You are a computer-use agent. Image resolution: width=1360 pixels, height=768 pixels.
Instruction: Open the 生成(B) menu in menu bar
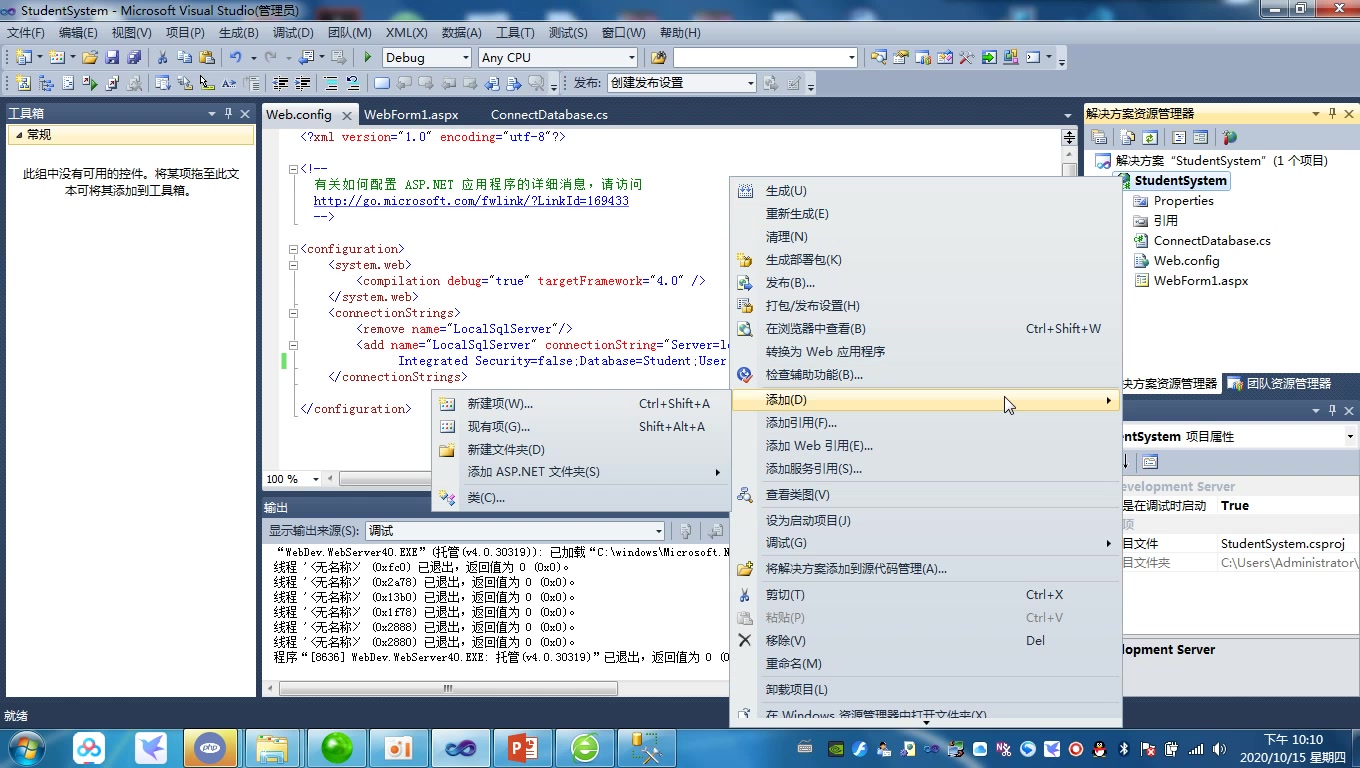click(x=238, y=33)
